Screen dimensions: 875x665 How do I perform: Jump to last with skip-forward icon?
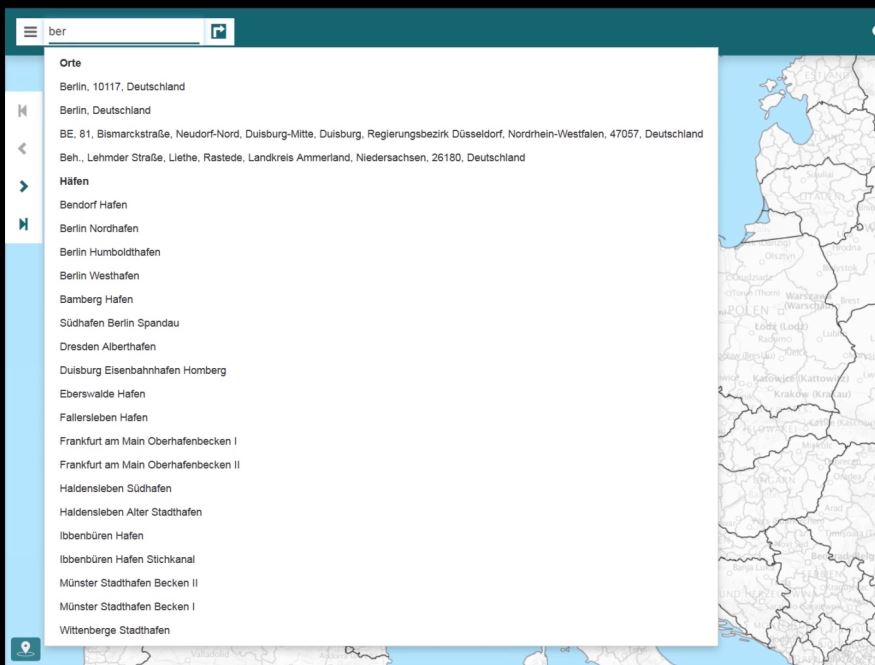click(x=23, y=224)
